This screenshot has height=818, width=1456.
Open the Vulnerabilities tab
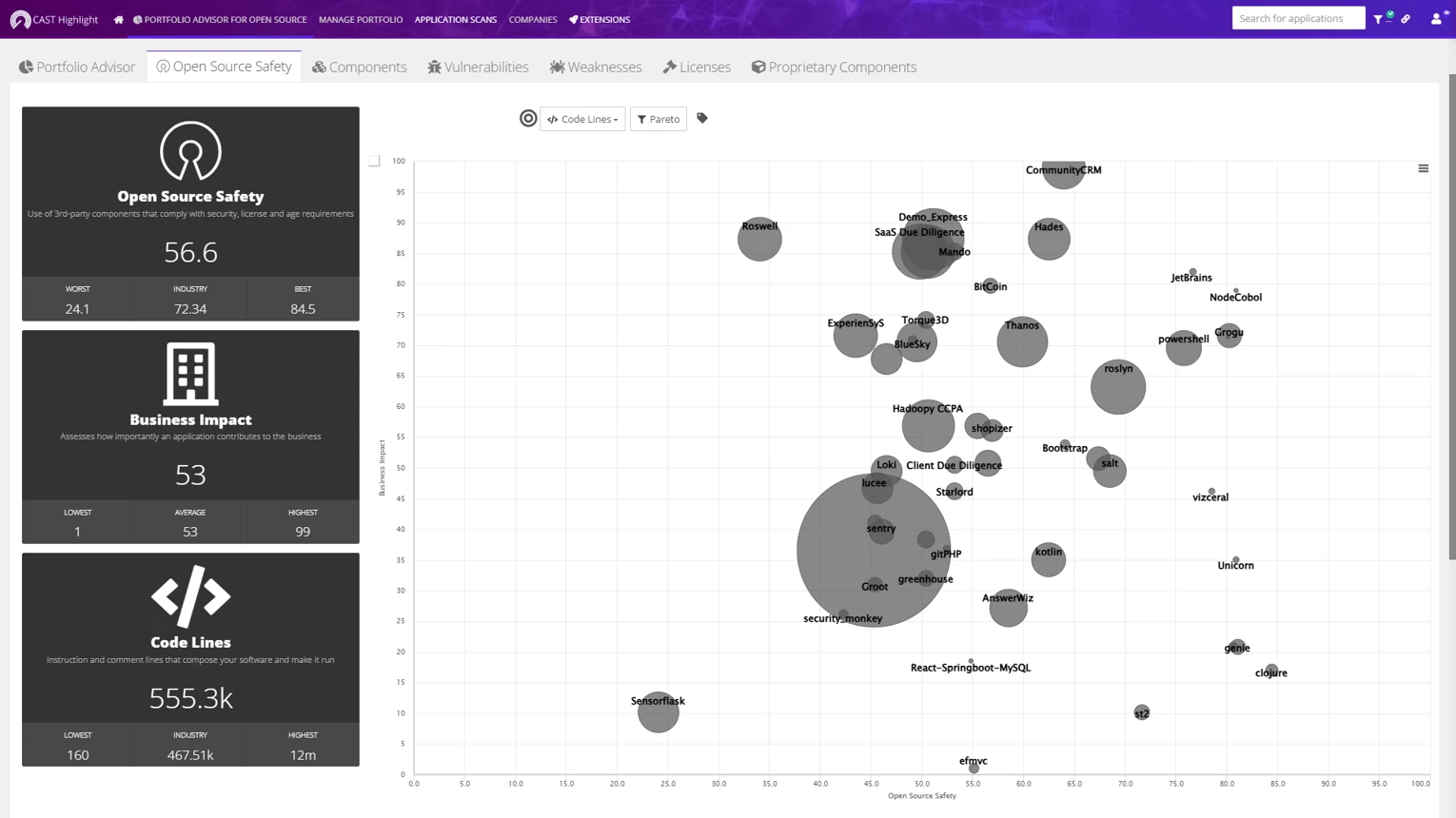click(478, 67)
